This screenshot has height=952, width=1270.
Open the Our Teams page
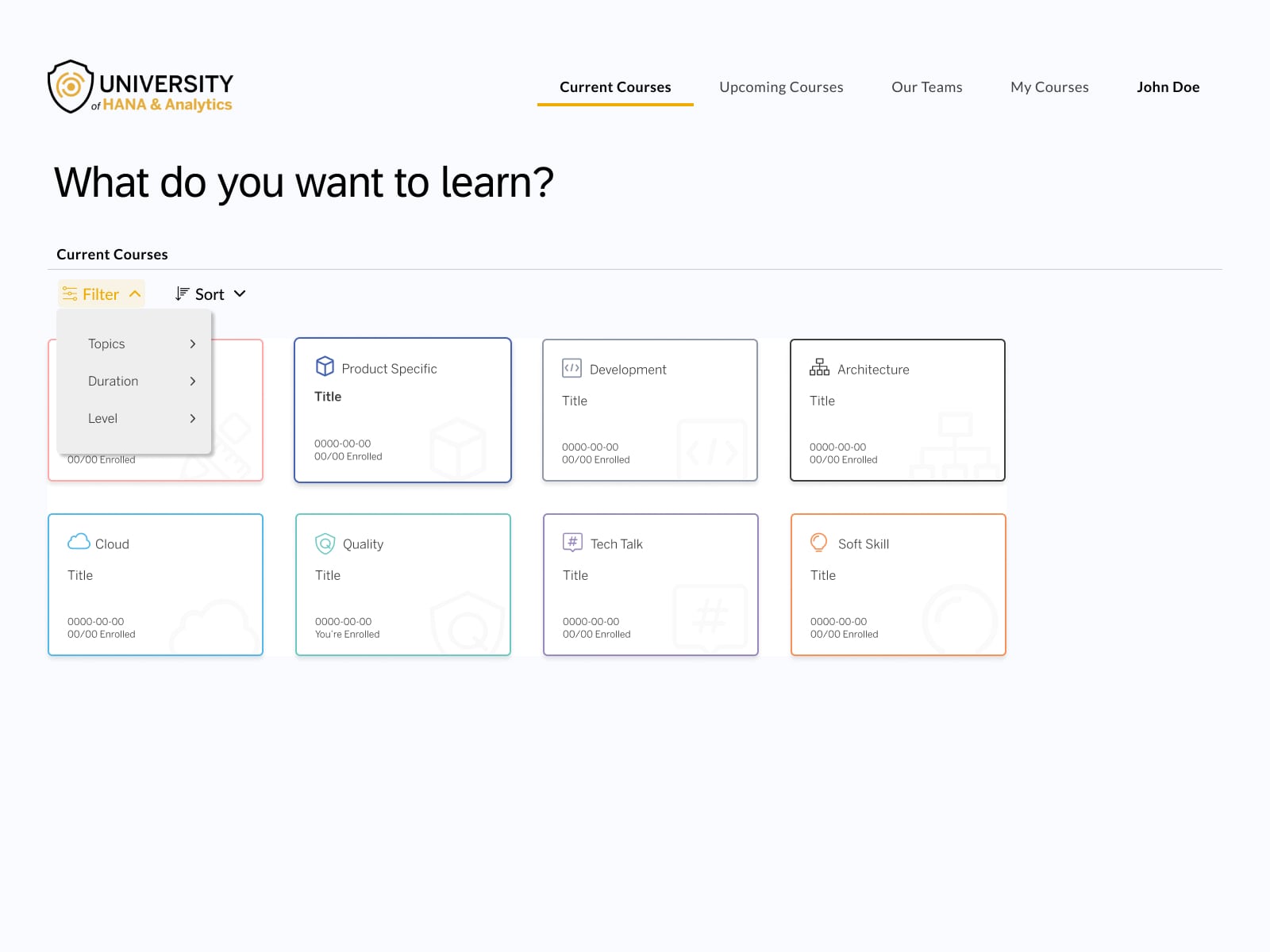pos(926,87)
